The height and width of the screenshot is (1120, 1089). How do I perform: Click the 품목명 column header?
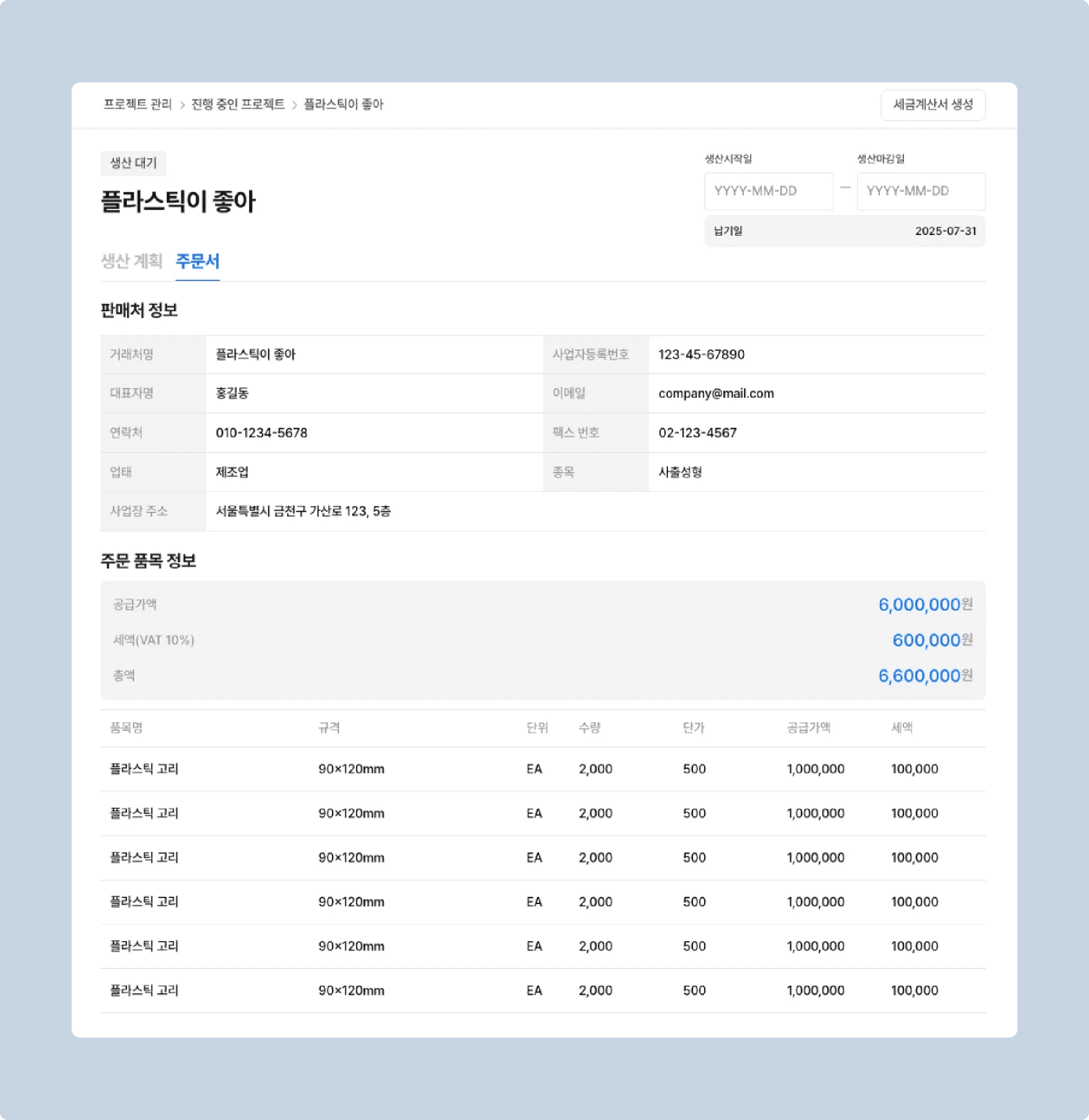(x=126, y=728)
